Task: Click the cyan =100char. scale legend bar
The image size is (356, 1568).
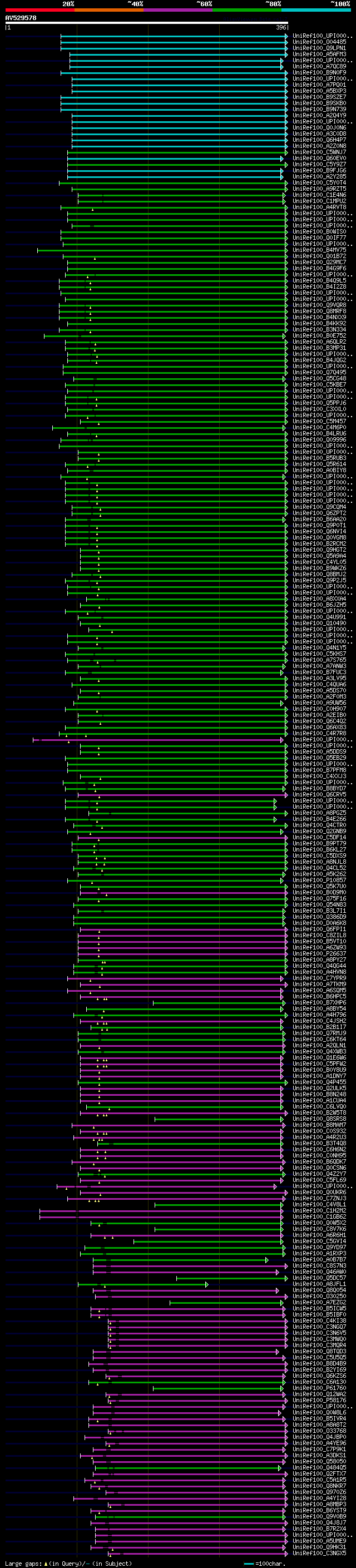Action: click(x=248, y=1563)
